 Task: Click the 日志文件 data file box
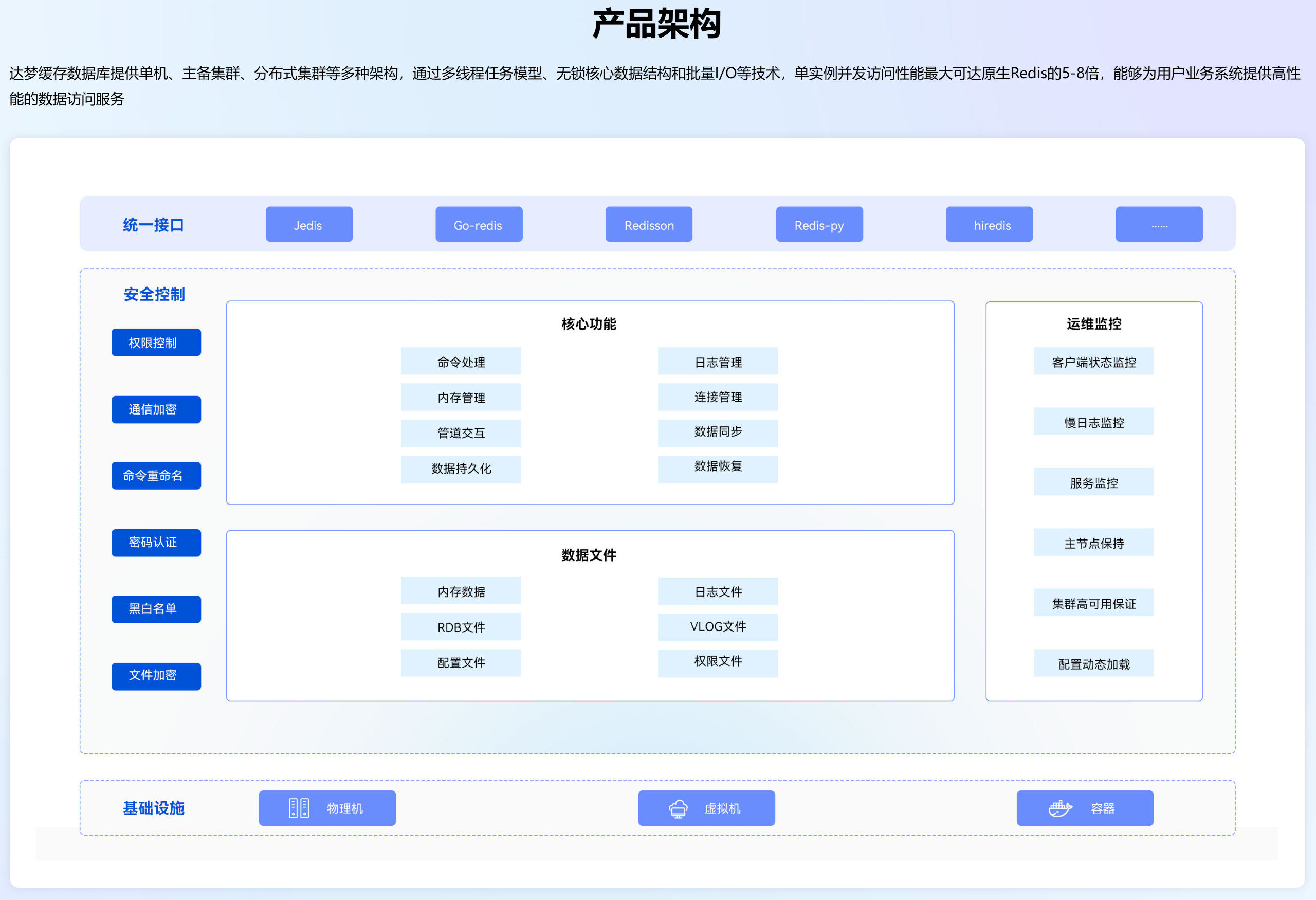tap(718, 591)
